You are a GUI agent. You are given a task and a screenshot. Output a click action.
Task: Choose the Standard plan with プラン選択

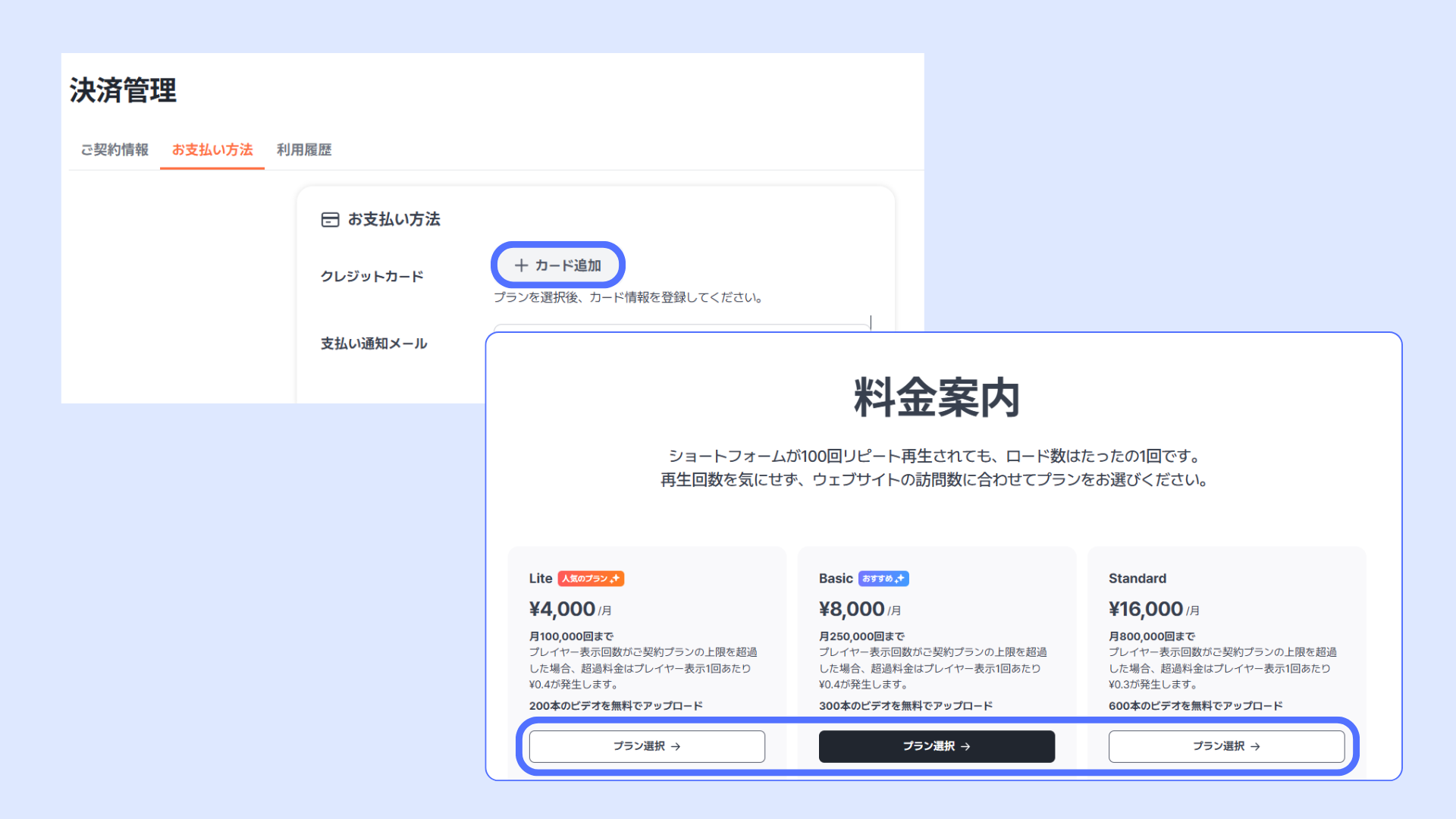click(x=1225, y=746)
